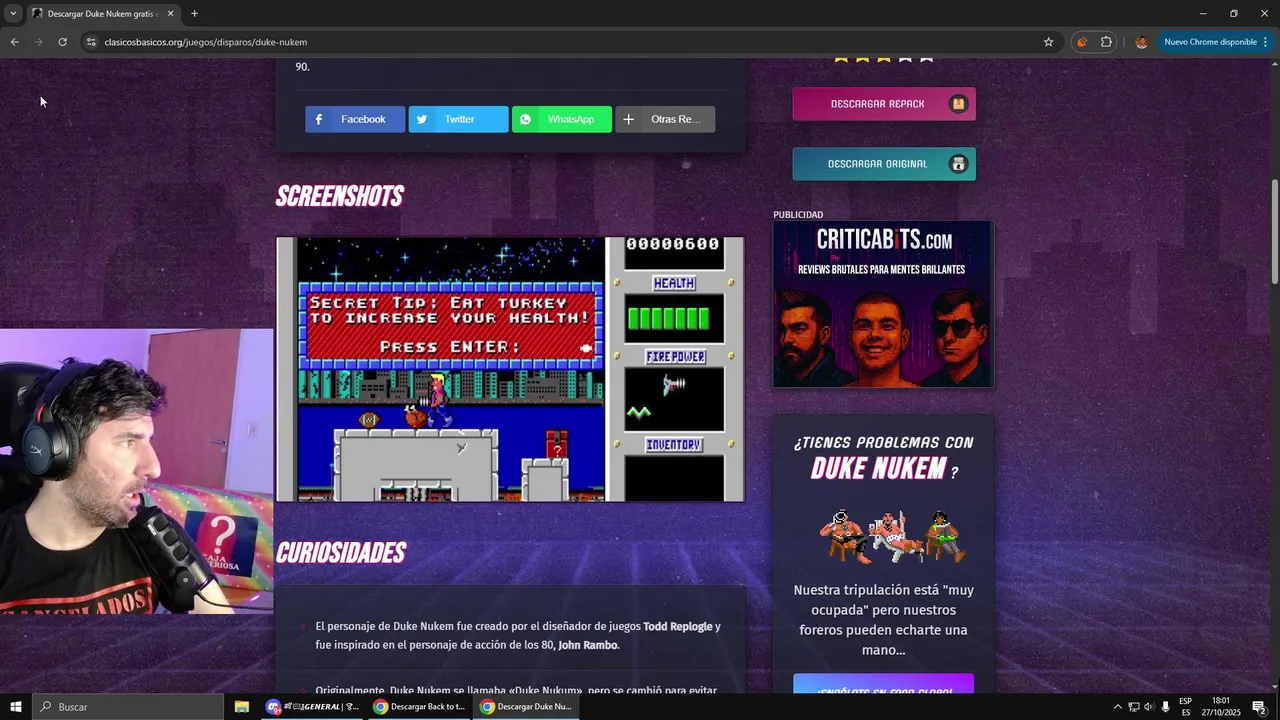1280x720 pixels.
Task: Open site information icon beside the URL
Action: pyautogui.click(x=90, y=42)
